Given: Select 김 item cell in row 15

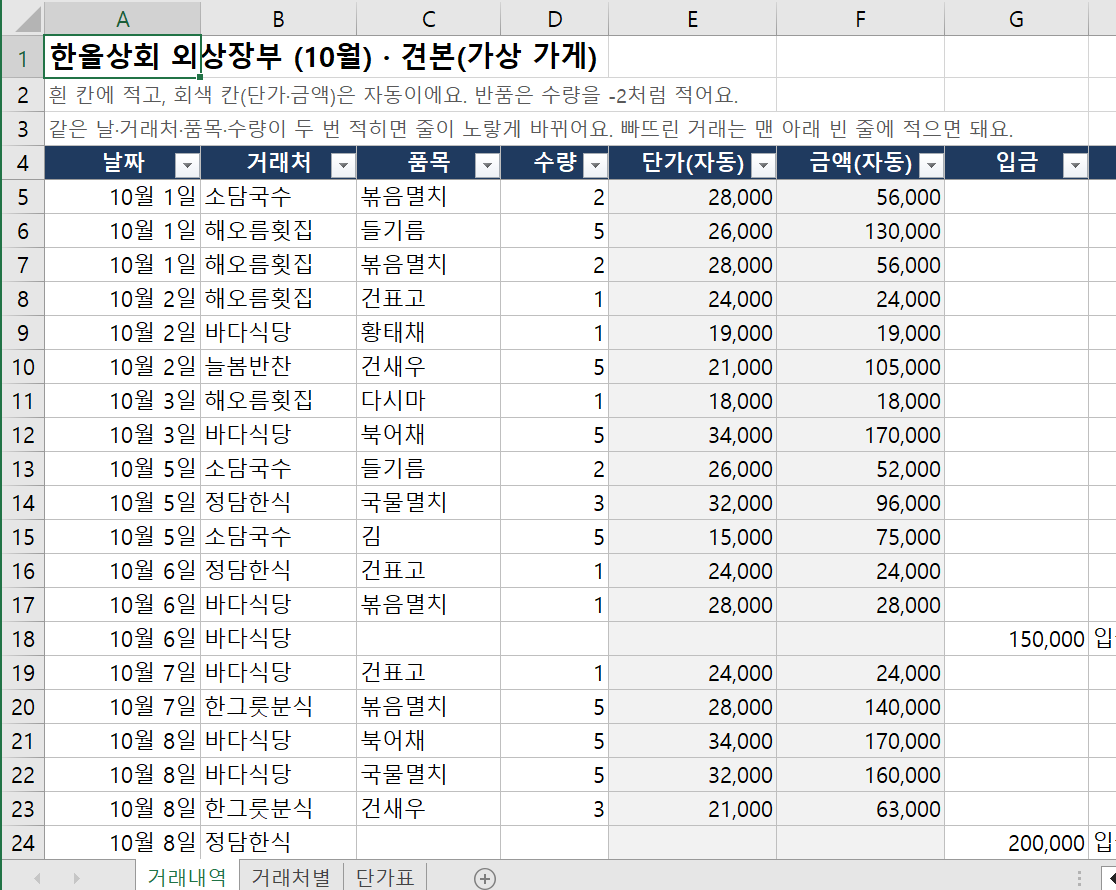Looking at the screenshot, I should click(x=428, y=537).
